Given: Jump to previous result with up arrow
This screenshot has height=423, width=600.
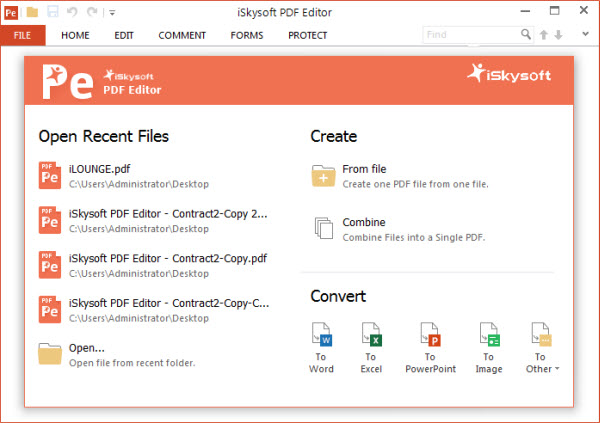Looking at the screenshot, I should tap(543, 35).
